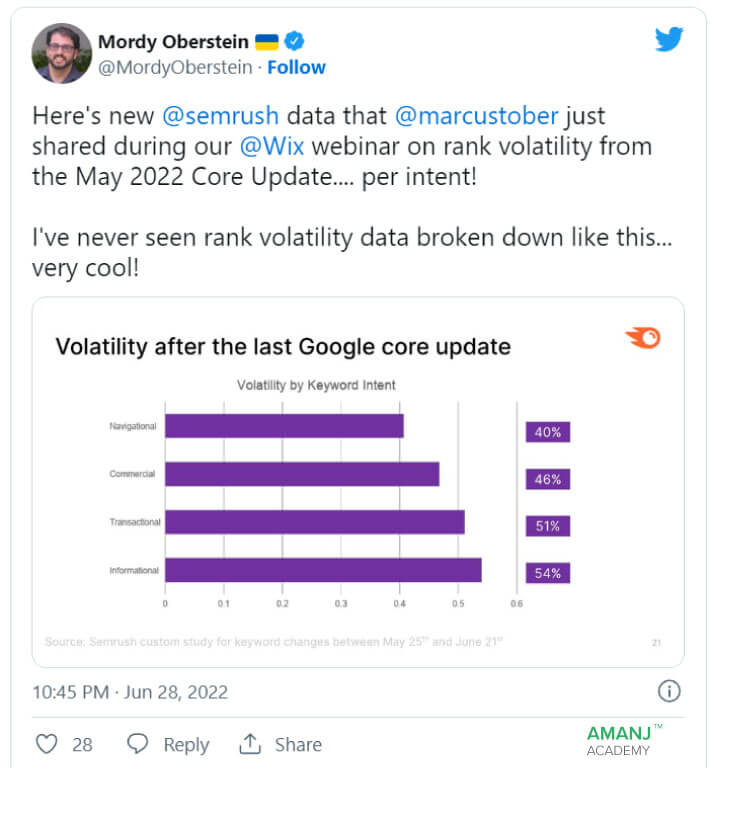Open the 10:45 PM Jun 28, 2022 timestamp
Screen dimensions: 735x818
tap(130, 692)
